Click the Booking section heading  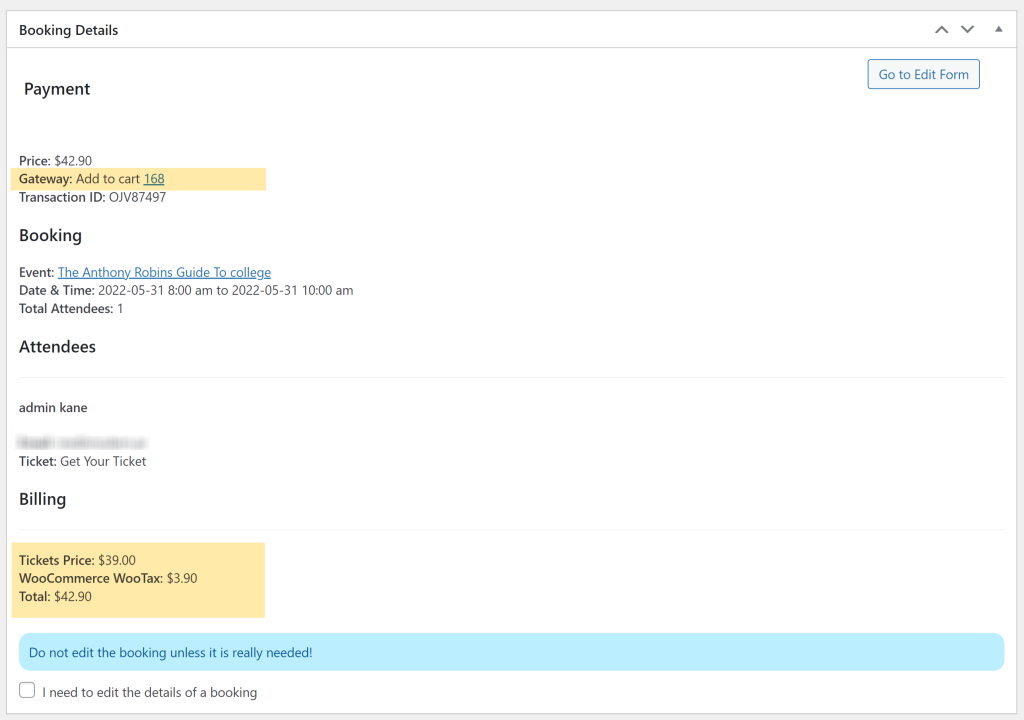pos(50,235)
